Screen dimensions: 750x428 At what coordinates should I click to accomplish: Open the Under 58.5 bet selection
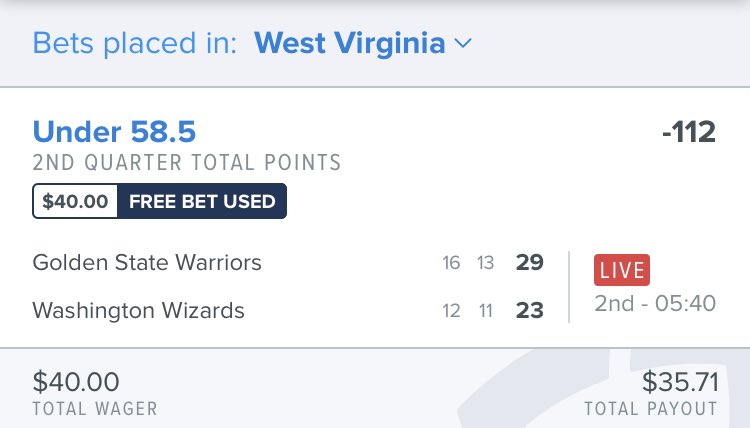tap(114, 132)
